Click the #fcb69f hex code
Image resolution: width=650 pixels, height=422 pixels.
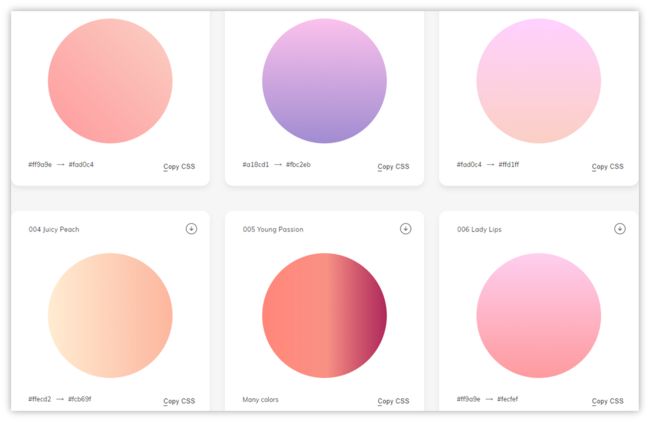pyautogui.click(x=80, y=399)
